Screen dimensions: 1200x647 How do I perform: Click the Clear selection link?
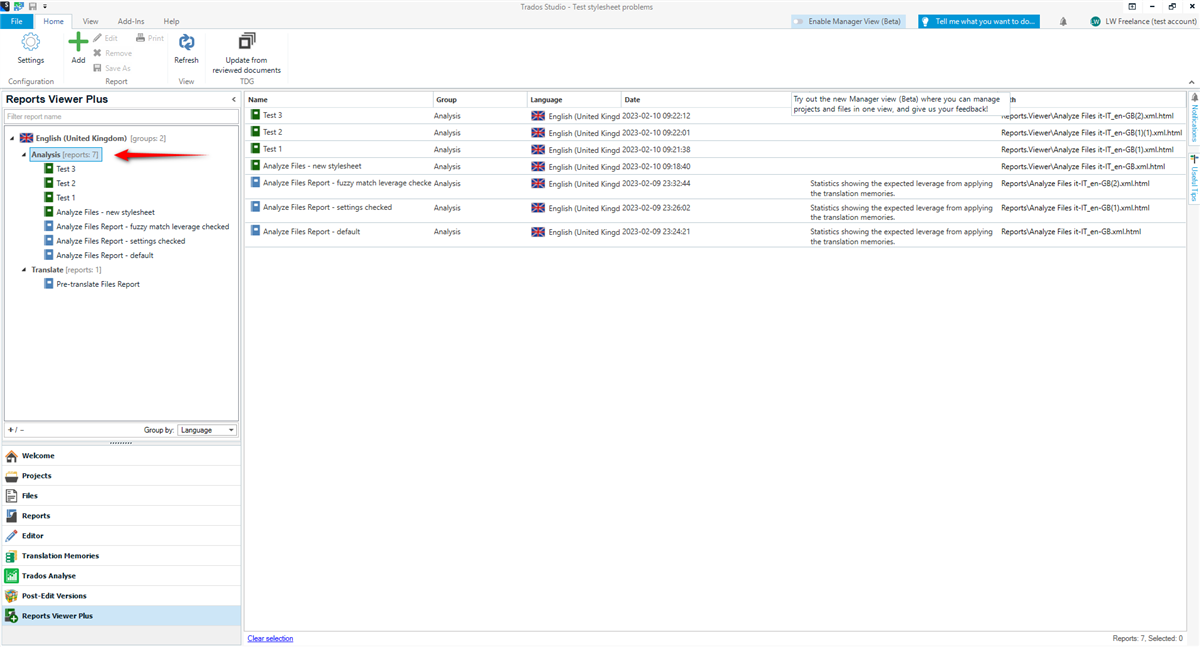point(269,638)
